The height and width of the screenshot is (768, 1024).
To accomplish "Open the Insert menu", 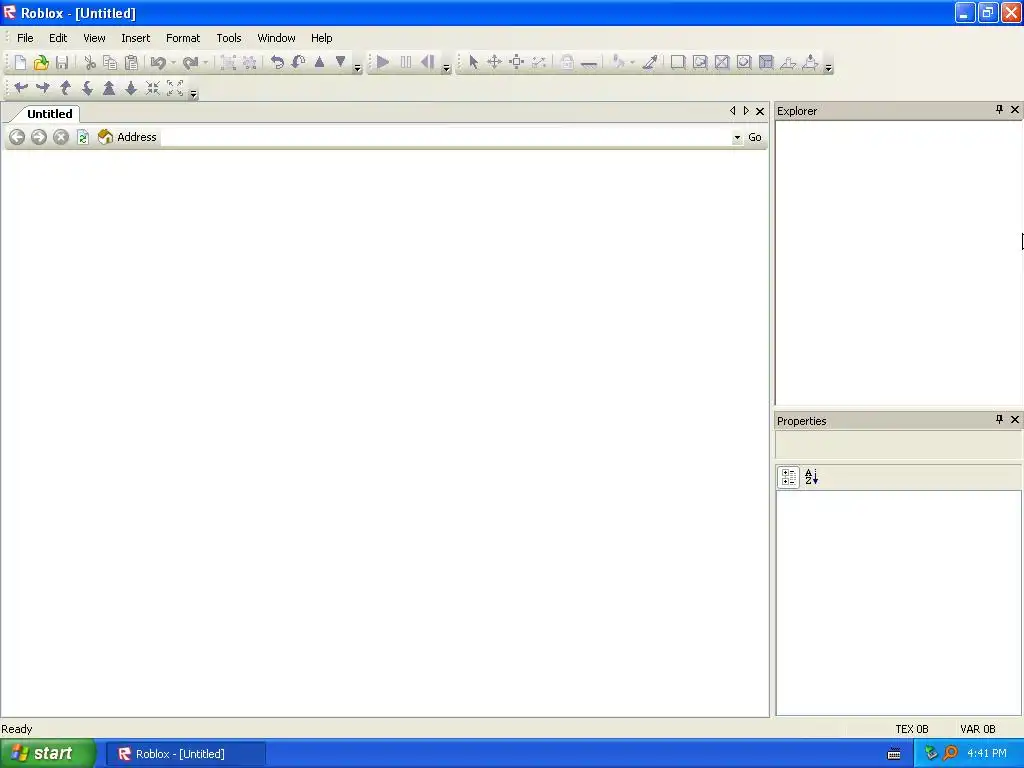I will (x=135, y=38).
